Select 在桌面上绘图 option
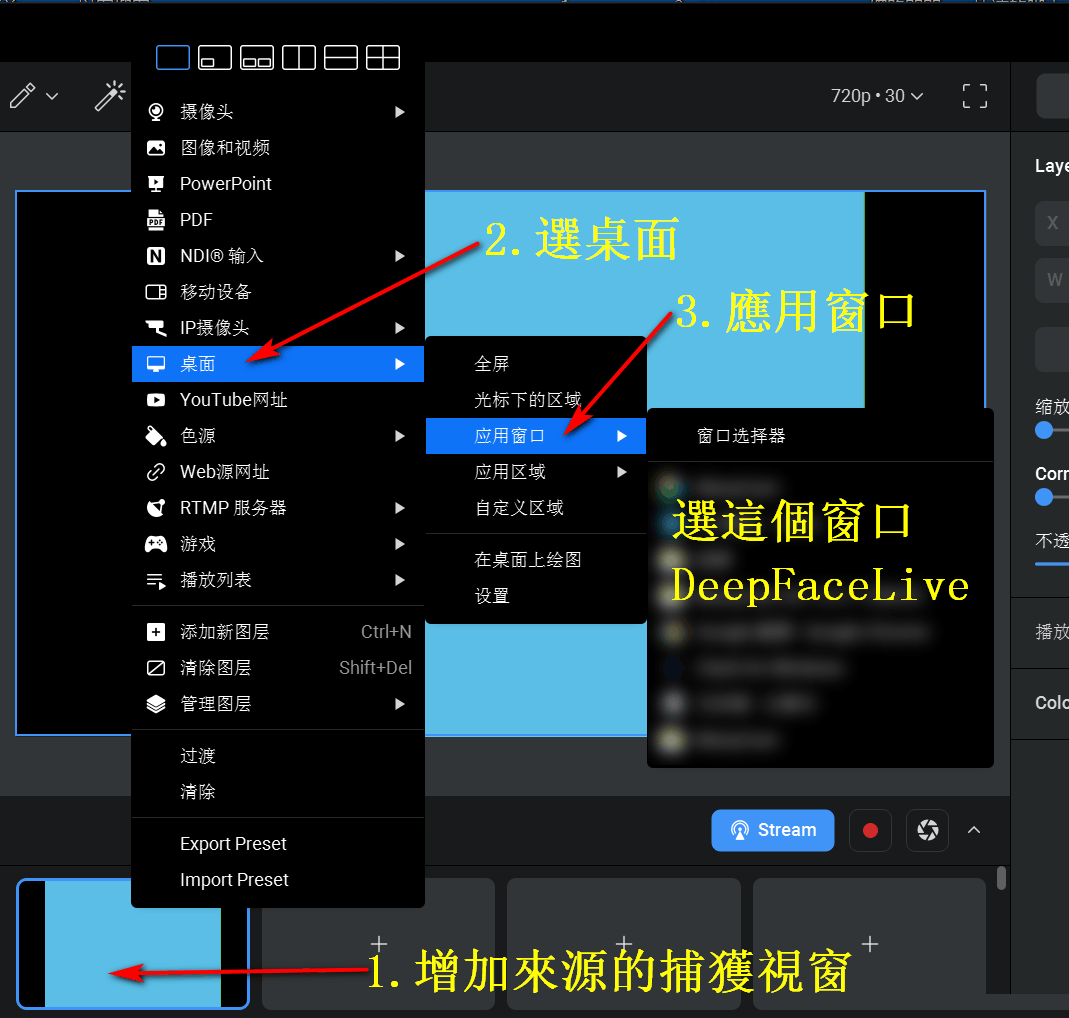The image size is (1069, 1018). [x=536, y=560]
